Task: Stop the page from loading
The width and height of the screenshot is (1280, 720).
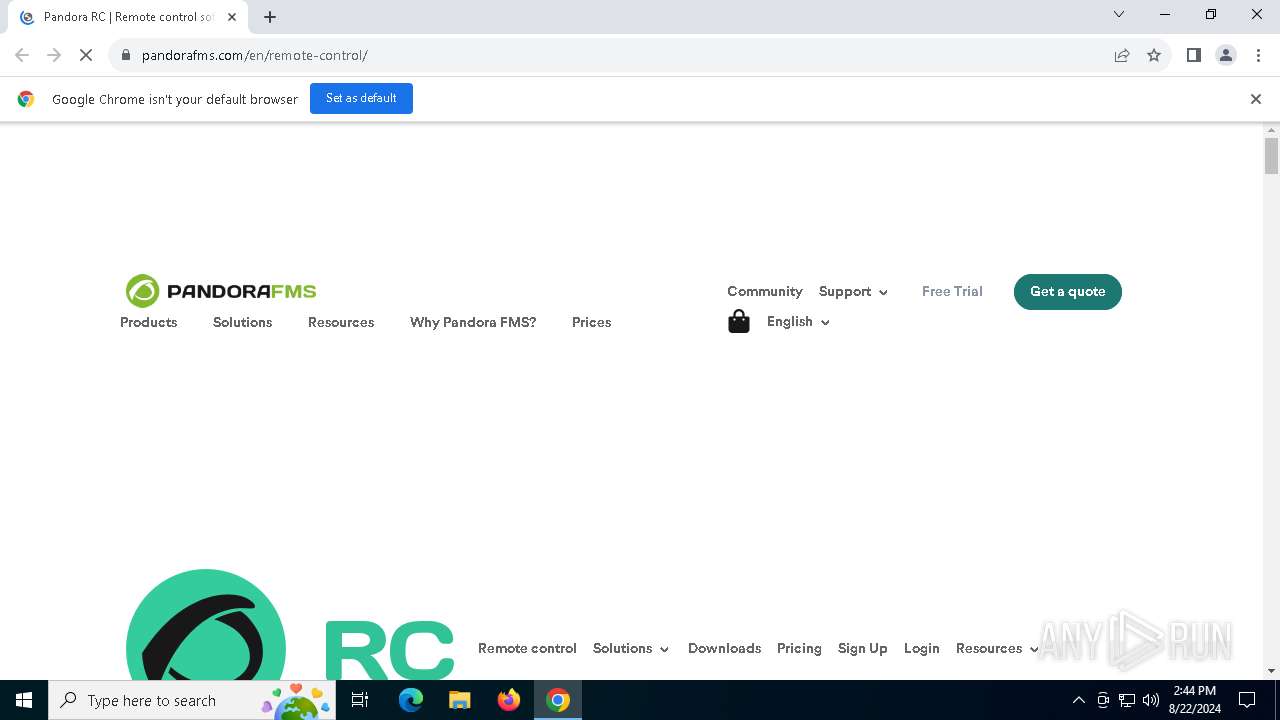Action: [x=86, y=55]
